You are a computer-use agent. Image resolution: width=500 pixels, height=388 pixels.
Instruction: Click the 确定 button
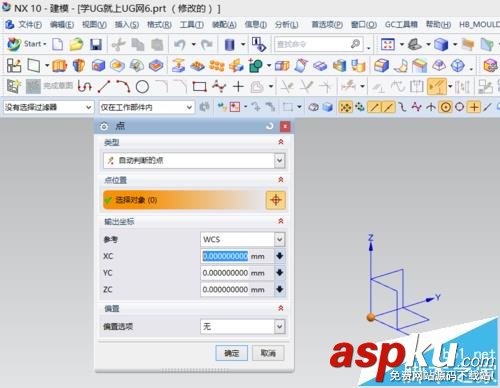(x=232, y=353)
